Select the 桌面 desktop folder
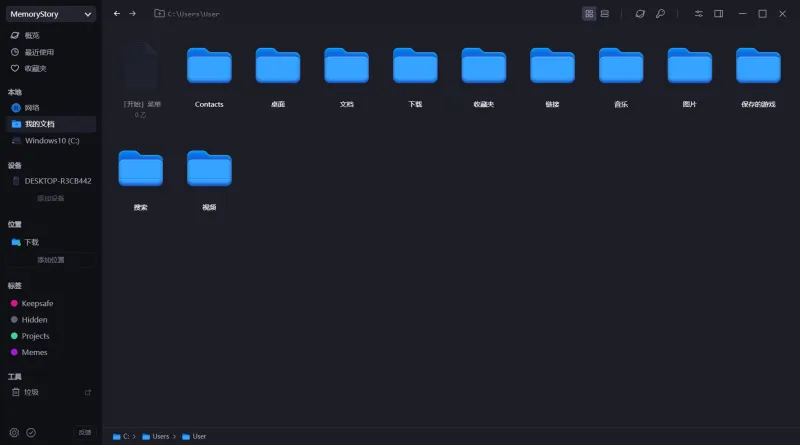 click(278, 77)
